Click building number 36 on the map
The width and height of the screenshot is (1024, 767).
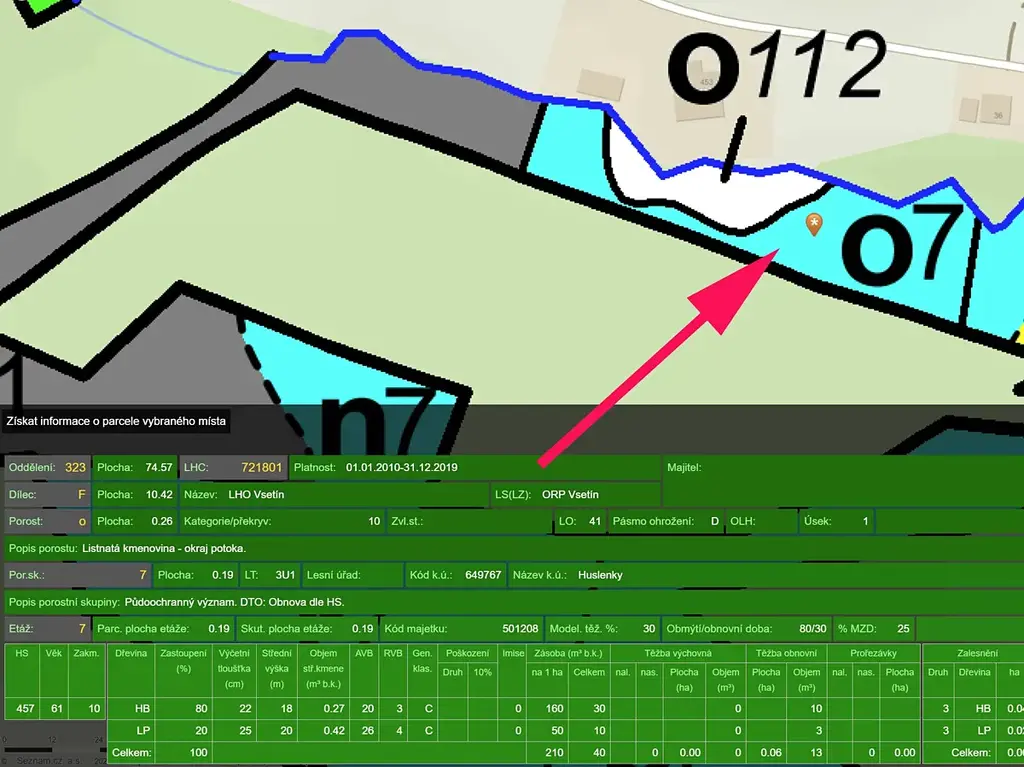[996, 115]
